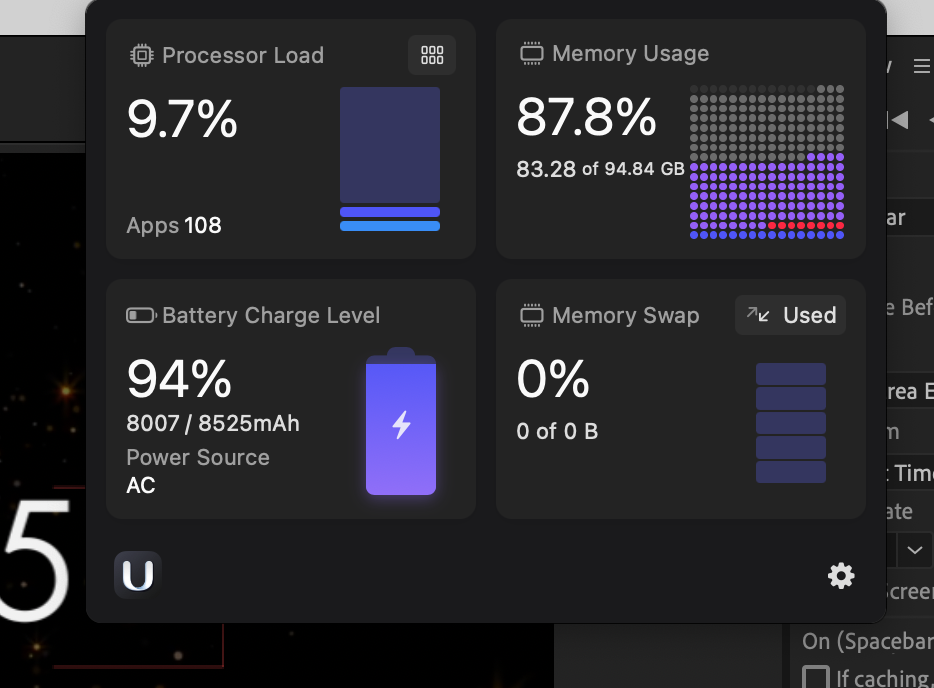The height and width of the screenshot is (688, 934).
Task: Open the dropdown chevron in right panel
Action: point(915,549)
